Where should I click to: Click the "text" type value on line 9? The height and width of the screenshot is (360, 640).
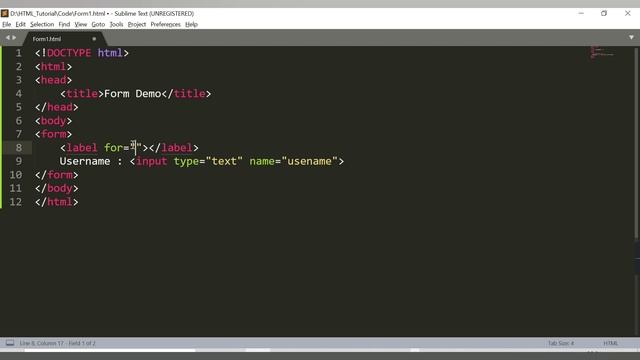224,161
